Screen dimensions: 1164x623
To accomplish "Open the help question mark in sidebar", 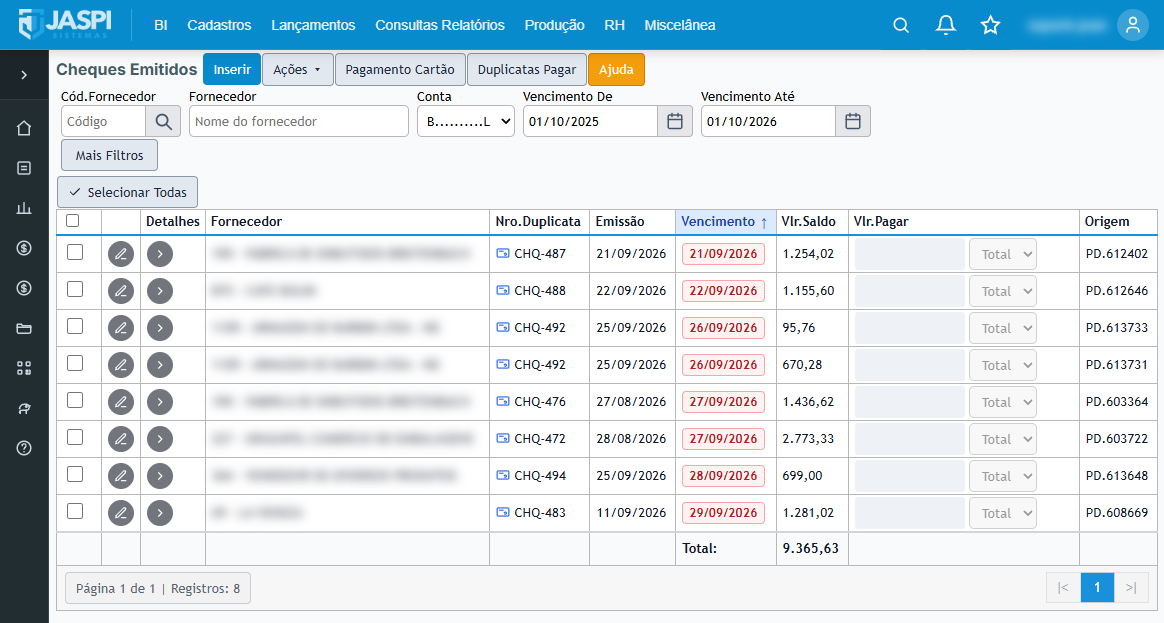I will pyautogui.click(x=24, y=448).
